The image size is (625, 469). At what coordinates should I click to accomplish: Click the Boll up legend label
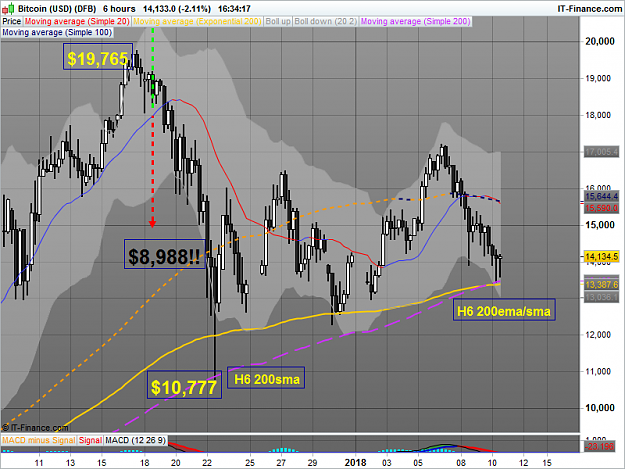(278, 22)
